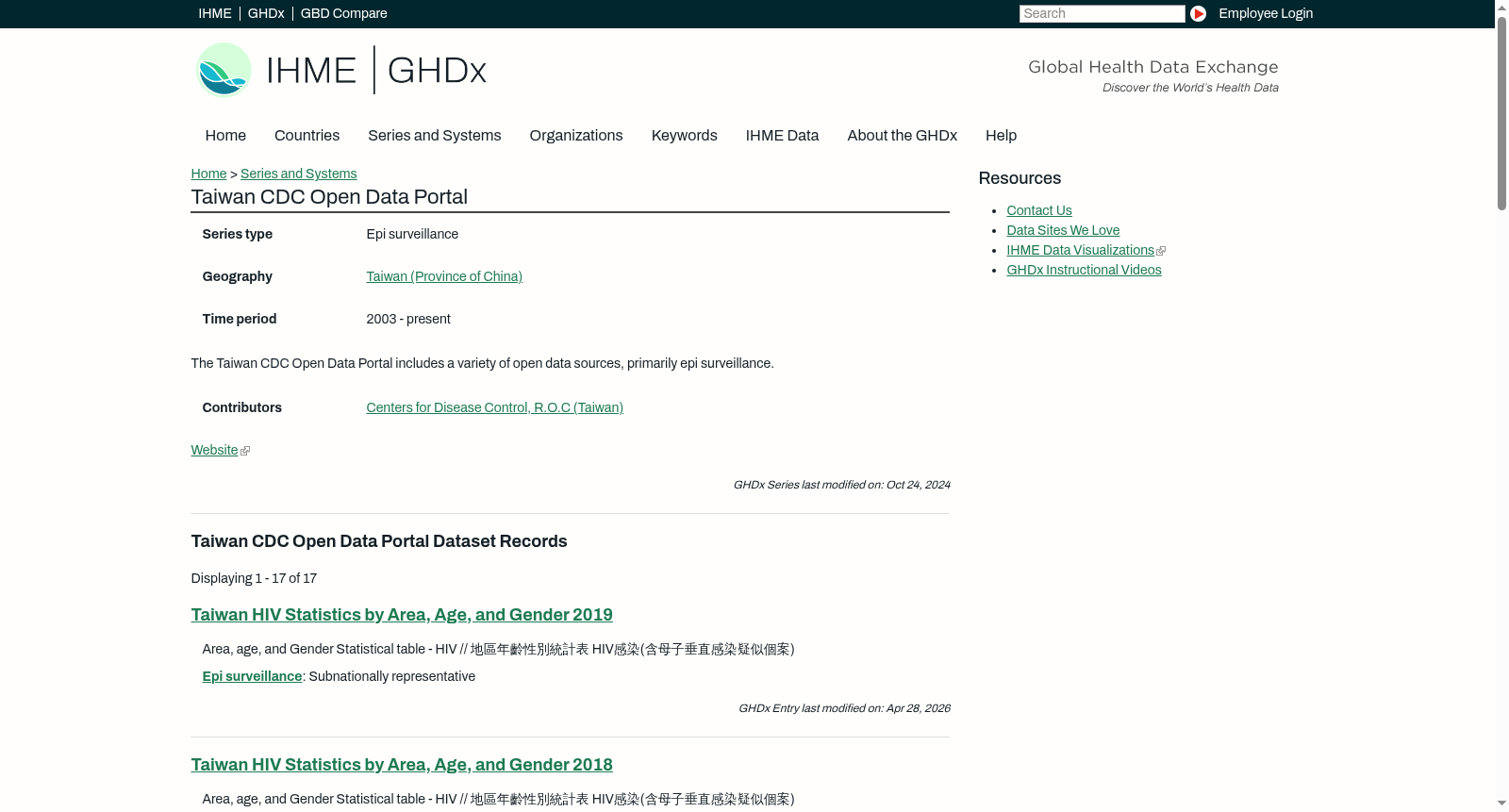Viewport: 1509px width, 812px height.
Task: Open Centers for Disease Control, R.O.C (Taiwan) link
Action: pyautogui.click(x=494, y=407)
